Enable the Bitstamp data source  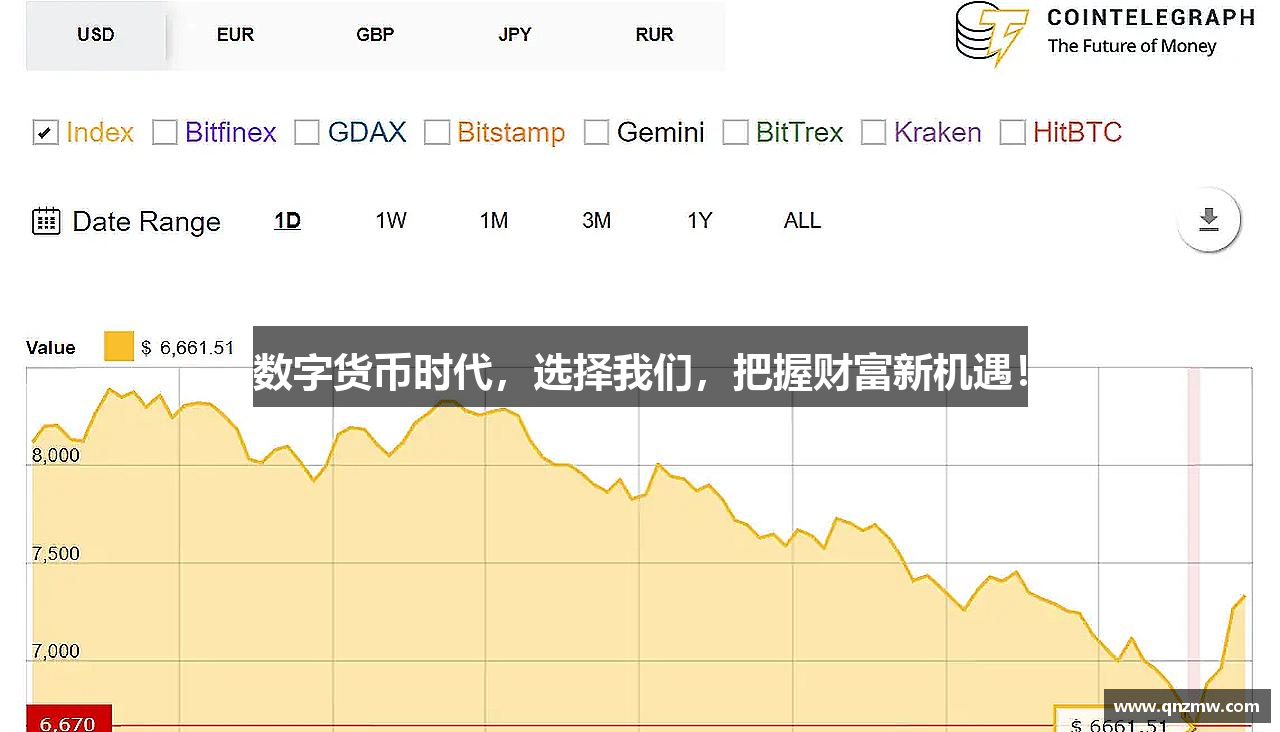[x=437, y=131]
